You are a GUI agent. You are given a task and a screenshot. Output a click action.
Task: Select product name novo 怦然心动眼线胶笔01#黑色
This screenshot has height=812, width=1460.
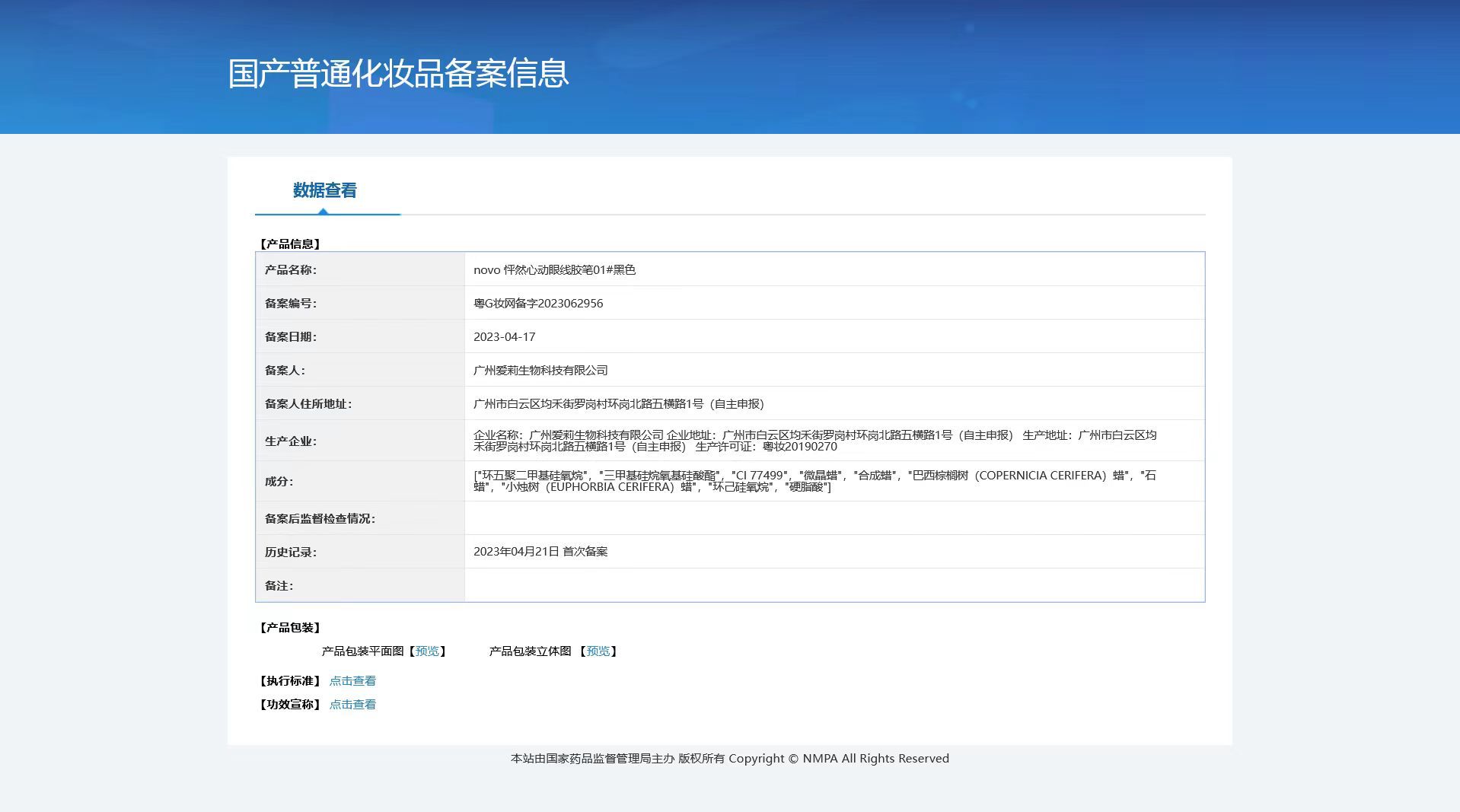tap(554, 270)
